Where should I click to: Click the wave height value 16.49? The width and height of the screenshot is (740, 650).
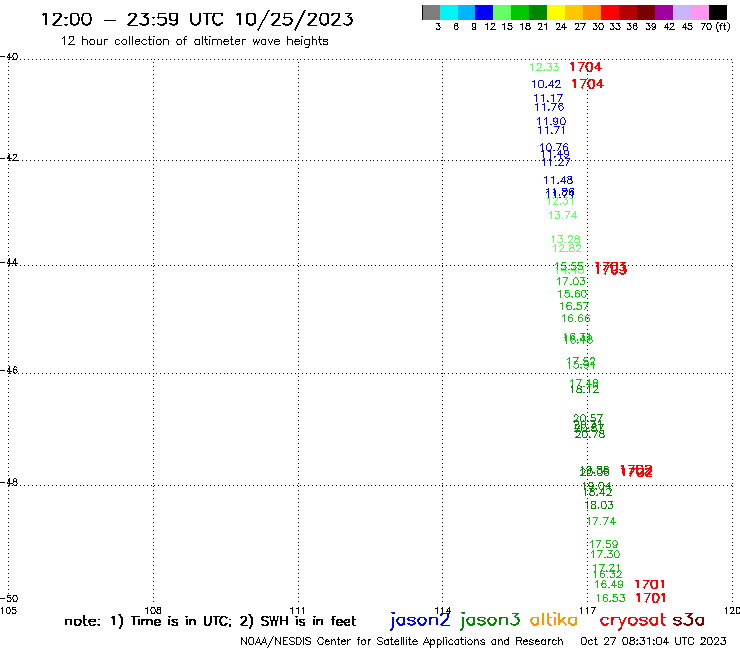point(609,584)
